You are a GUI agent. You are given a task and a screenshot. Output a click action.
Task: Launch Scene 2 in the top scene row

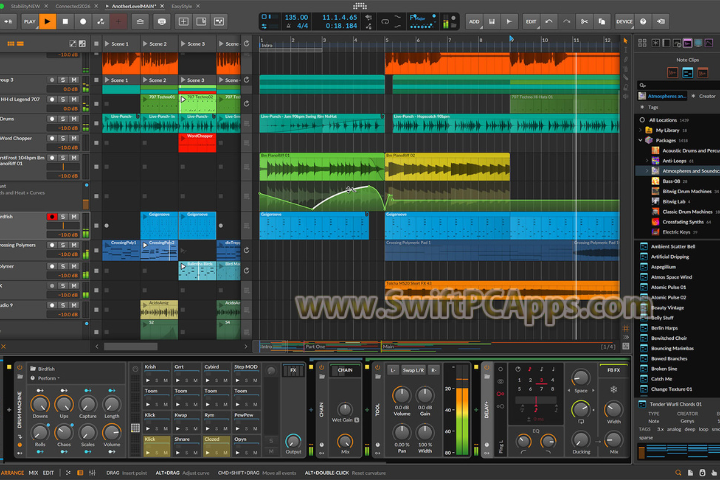[x=145, y=44]
